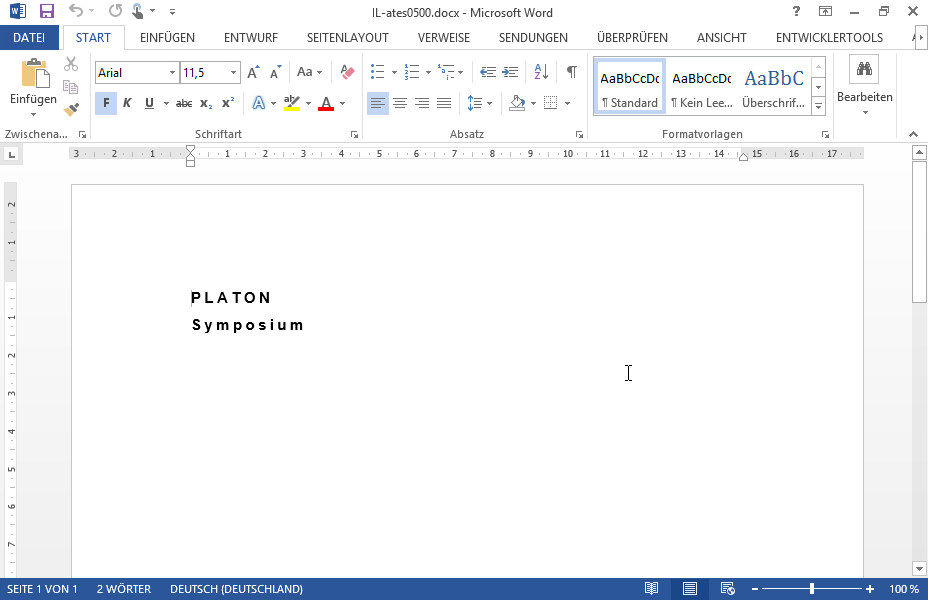This screenshot has width=928, height=600.
Task: Click the 100 % zoom level
Action: pyautogui.click(x=904, y=589)
